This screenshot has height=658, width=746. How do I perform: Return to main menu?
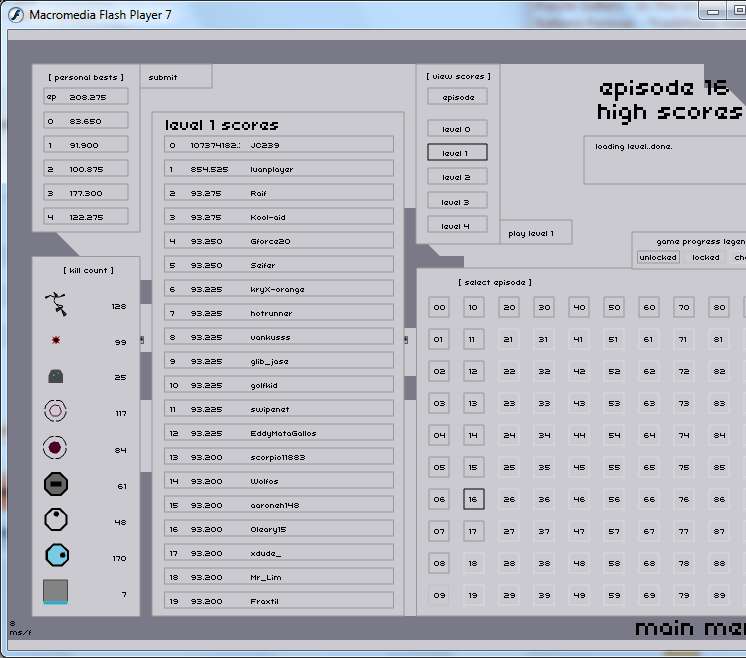(690, 628)
